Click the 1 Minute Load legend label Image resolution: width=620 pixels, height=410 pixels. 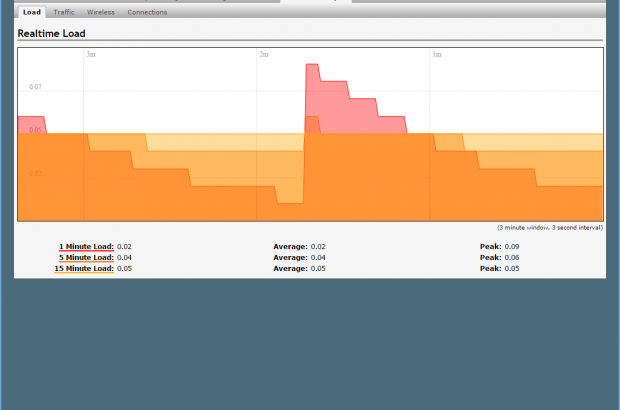pos(87,245)
